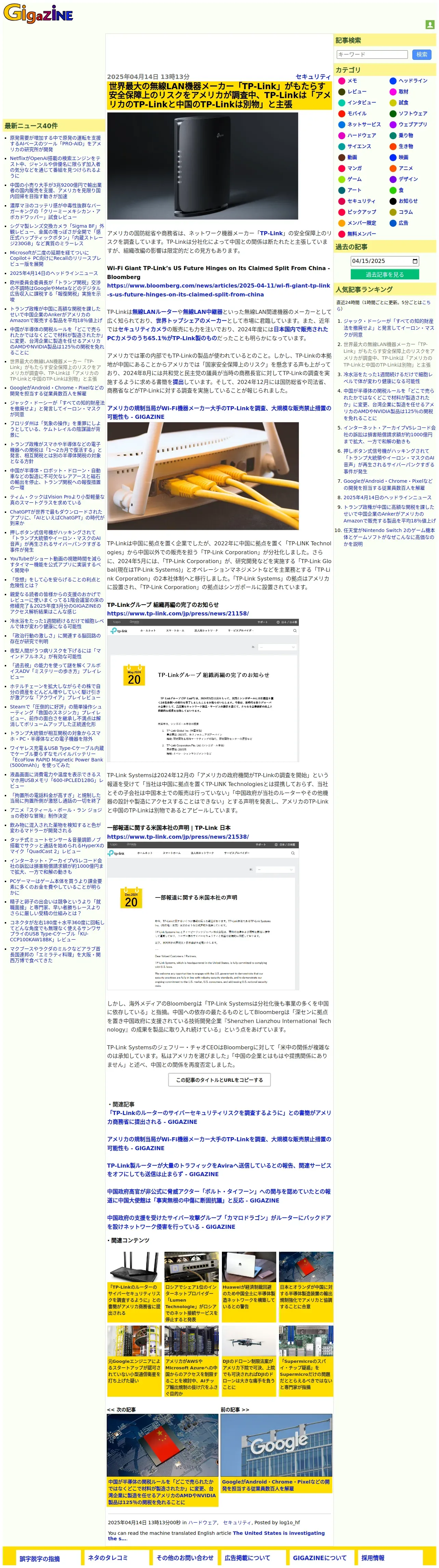Click the black dot beside お知らせ

tap(393, 201)
